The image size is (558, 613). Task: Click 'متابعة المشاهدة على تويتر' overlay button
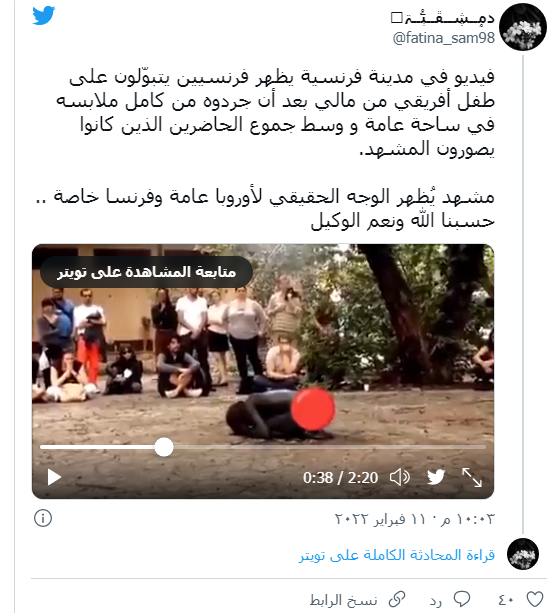tap(147, 272)
